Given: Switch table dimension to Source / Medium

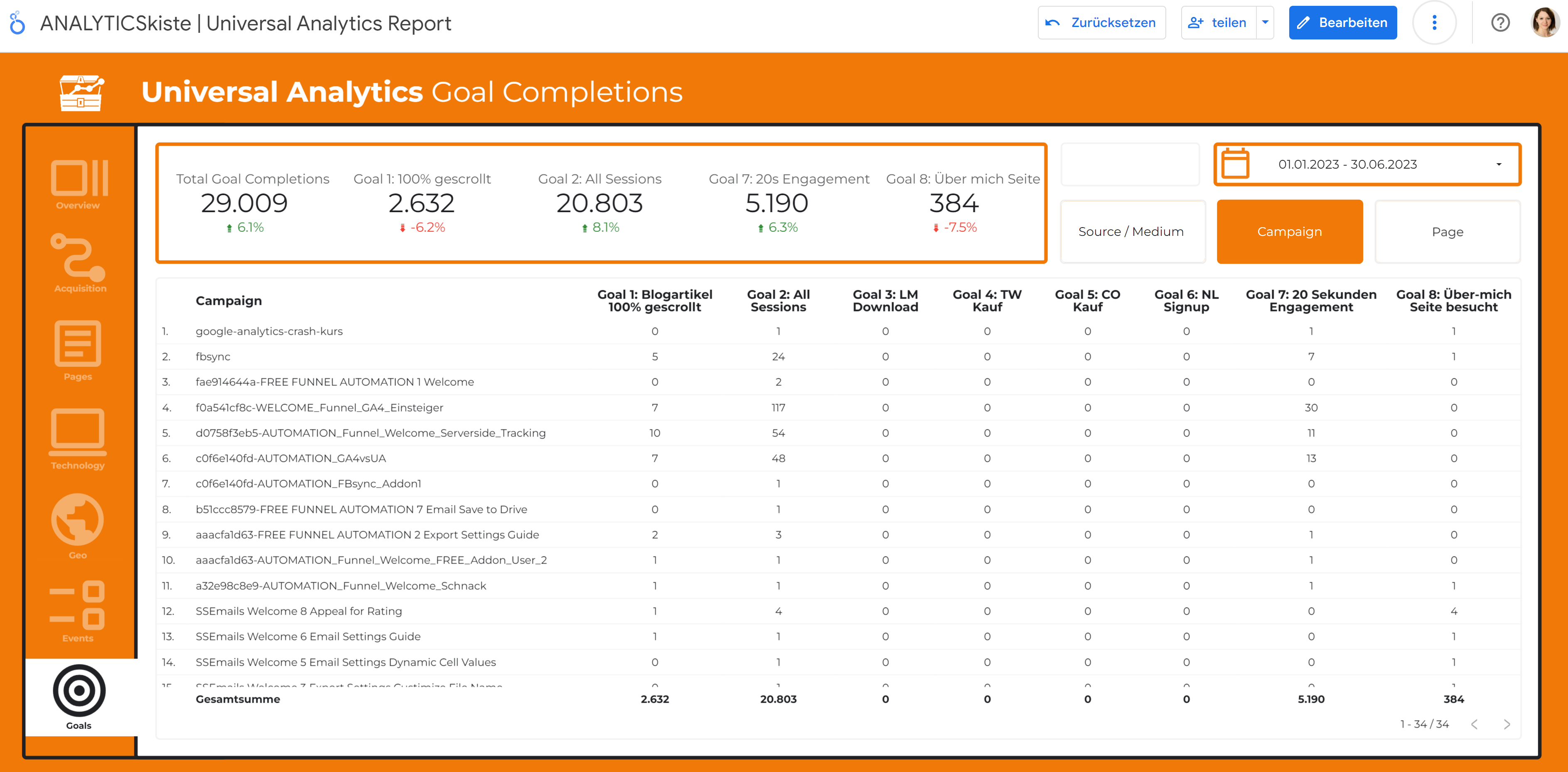Looking at the screenshot, I should point(1132,232).
